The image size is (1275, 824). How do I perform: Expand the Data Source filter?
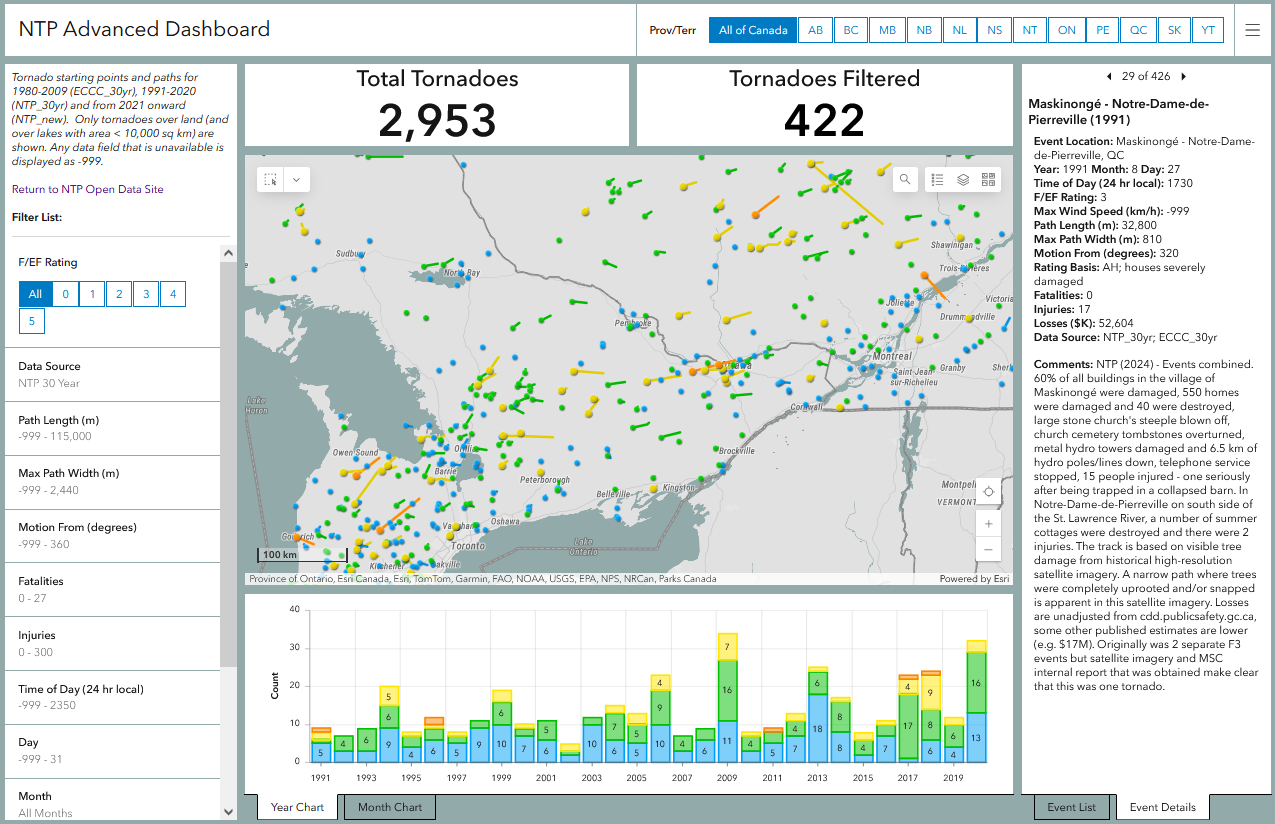coord(113,375)
